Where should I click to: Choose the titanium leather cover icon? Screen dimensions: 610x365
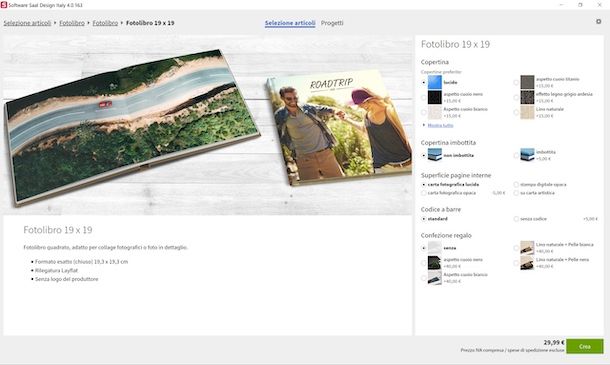[x=527, y=82]
